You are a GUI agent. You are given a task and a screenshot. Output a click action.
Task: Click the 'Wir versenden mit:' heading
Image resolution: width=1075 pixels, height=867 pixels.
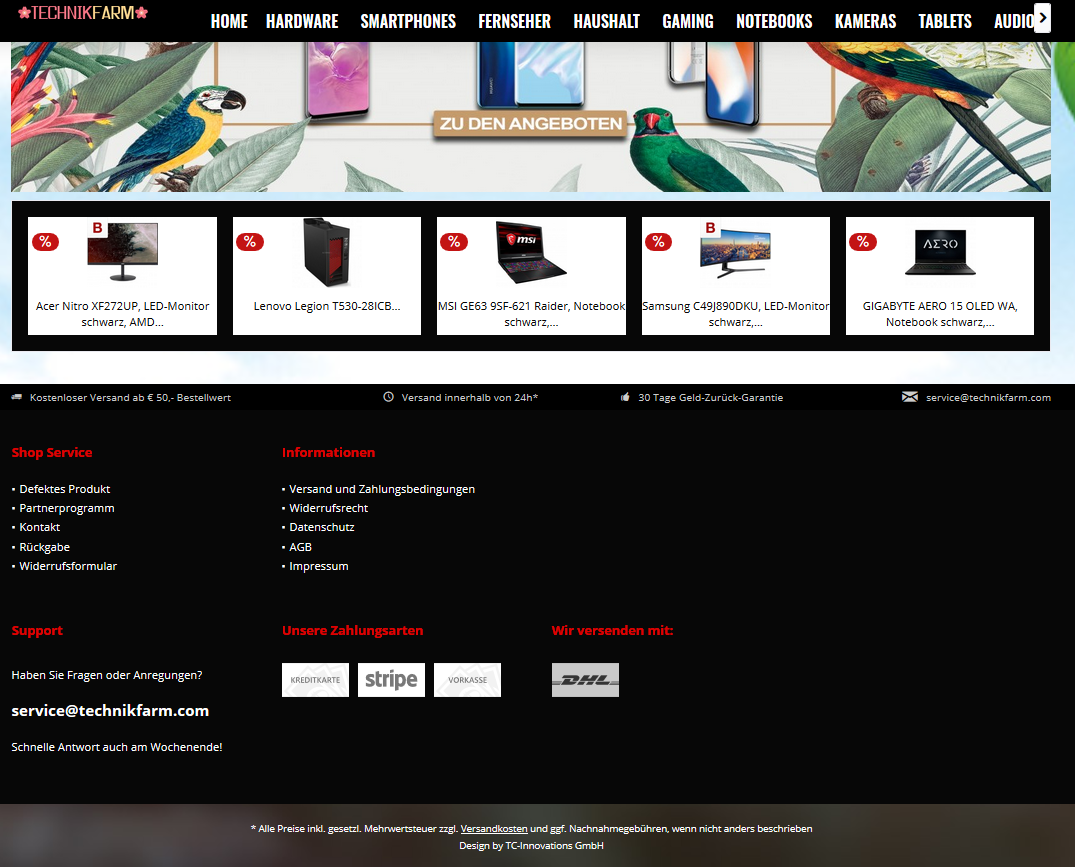coord(612,631)
